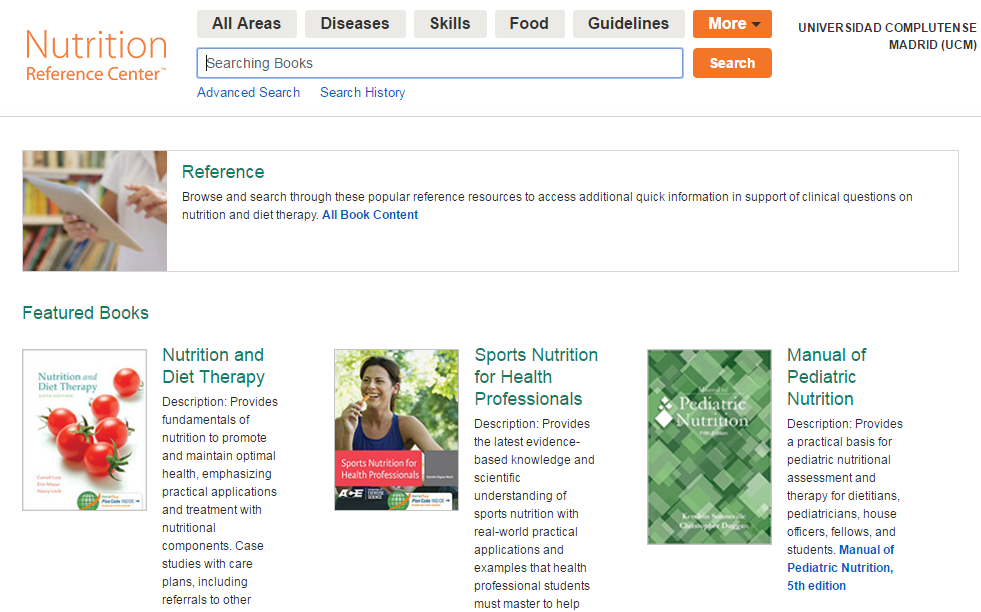Switch to the Skills tab
Image resolution: width=981 pixels, height=612 pixels.
(x=450, y=24)
